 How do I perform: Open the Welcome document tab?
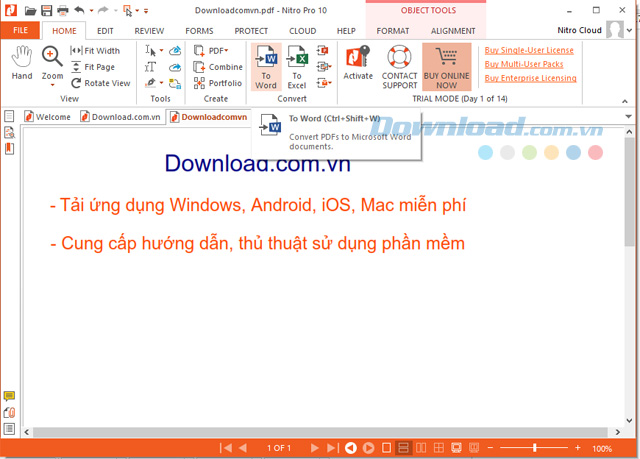[47, 117]
